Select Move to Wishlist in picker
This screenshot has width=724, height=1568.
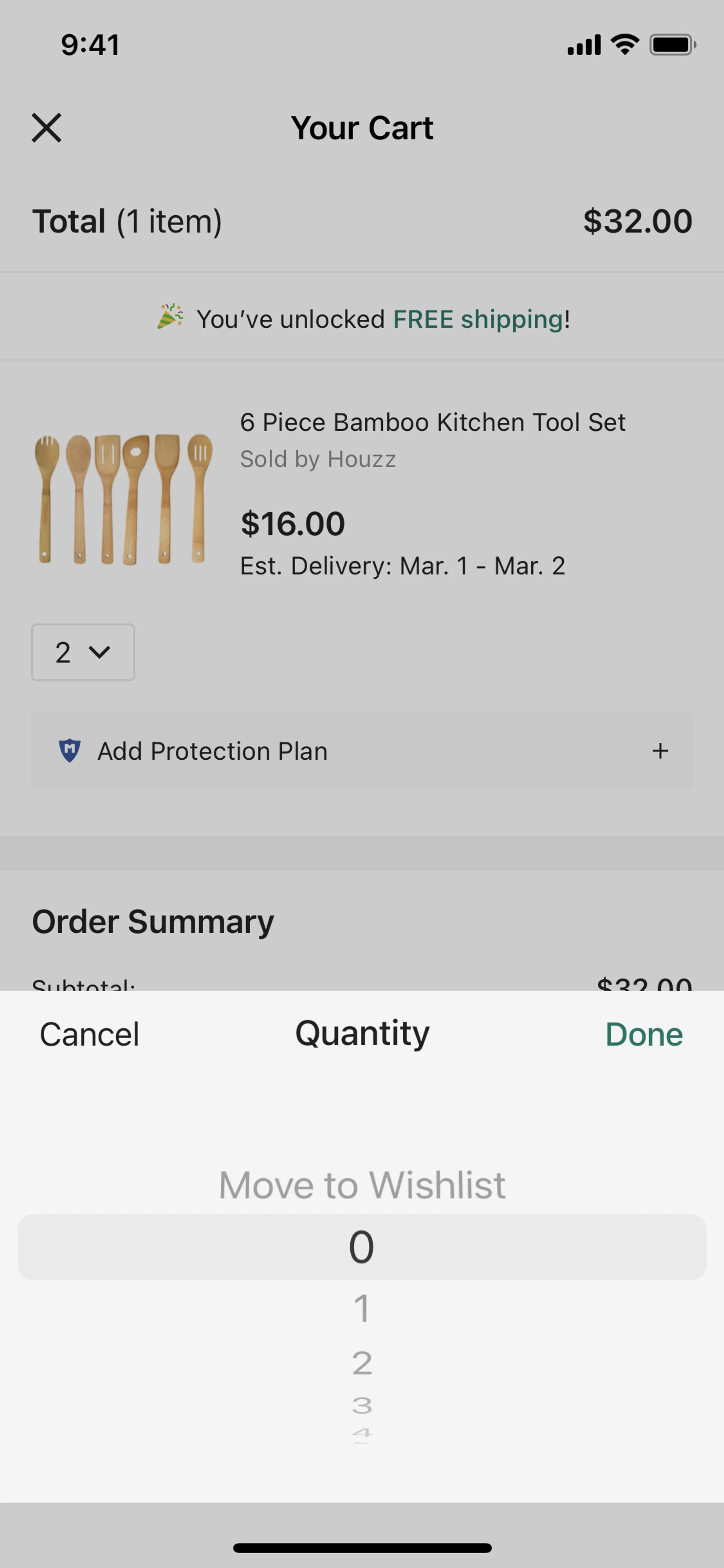[x=362, y=1184]
